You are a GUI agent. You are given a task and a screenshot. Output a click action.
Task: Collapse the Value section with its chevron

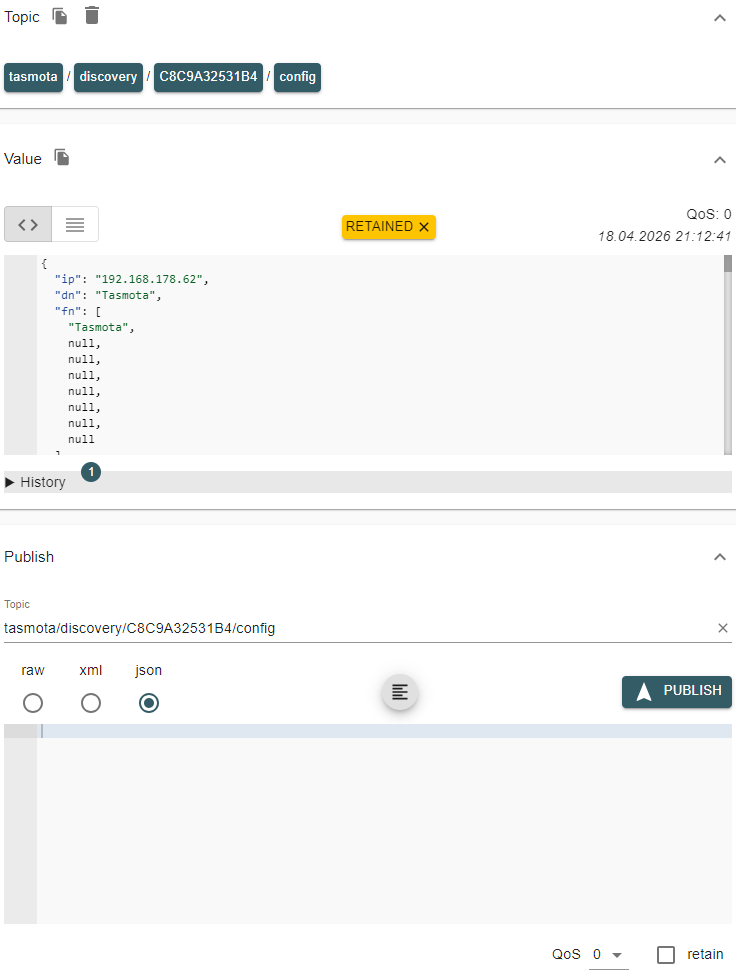[719, 159]
